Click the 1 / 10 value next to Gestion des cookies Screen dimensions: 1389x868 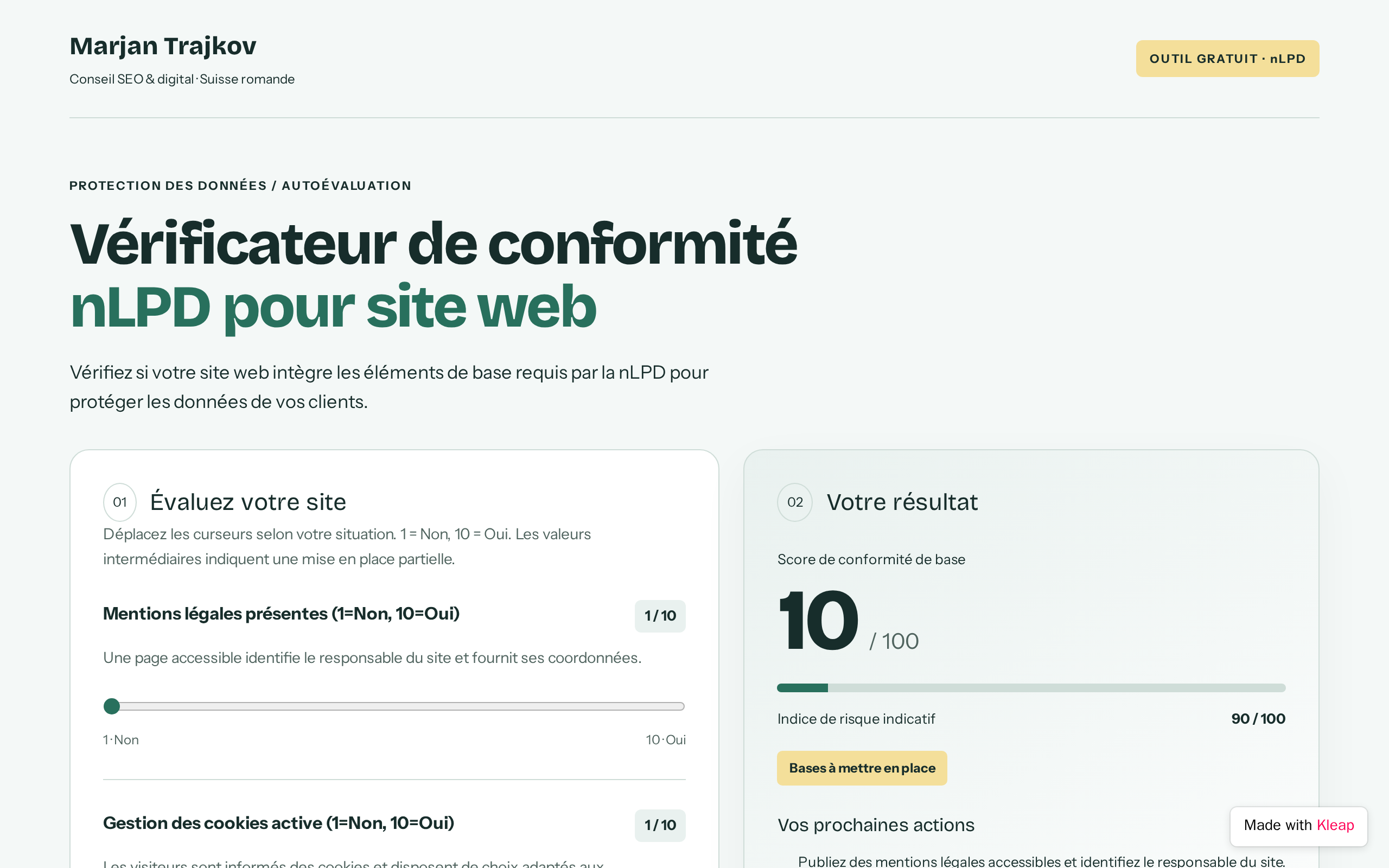tap(660, 826)
